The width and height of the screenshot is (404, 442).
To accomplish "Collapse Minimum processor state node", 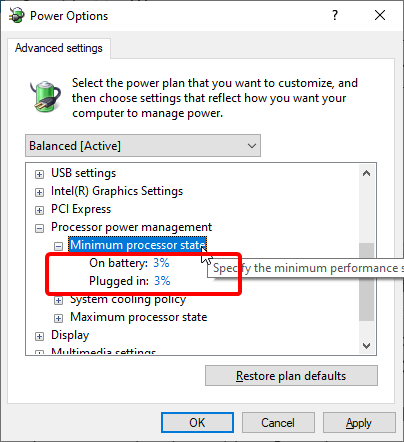I will pyautogui.click(x=58, y=246).
